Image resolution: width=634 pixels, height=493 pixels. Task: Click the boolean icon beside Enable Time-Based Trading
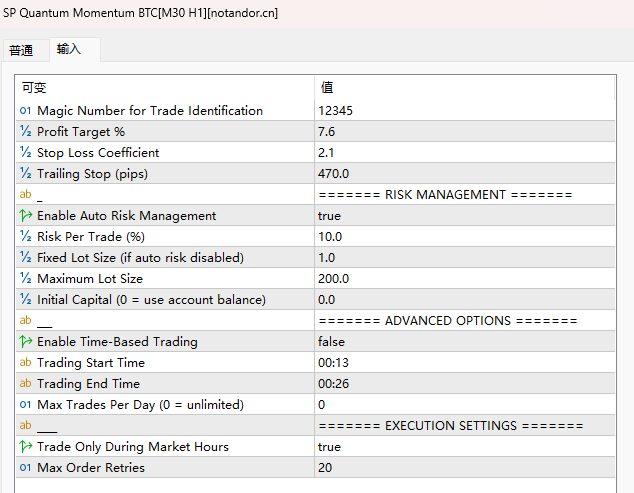(25, 342)
